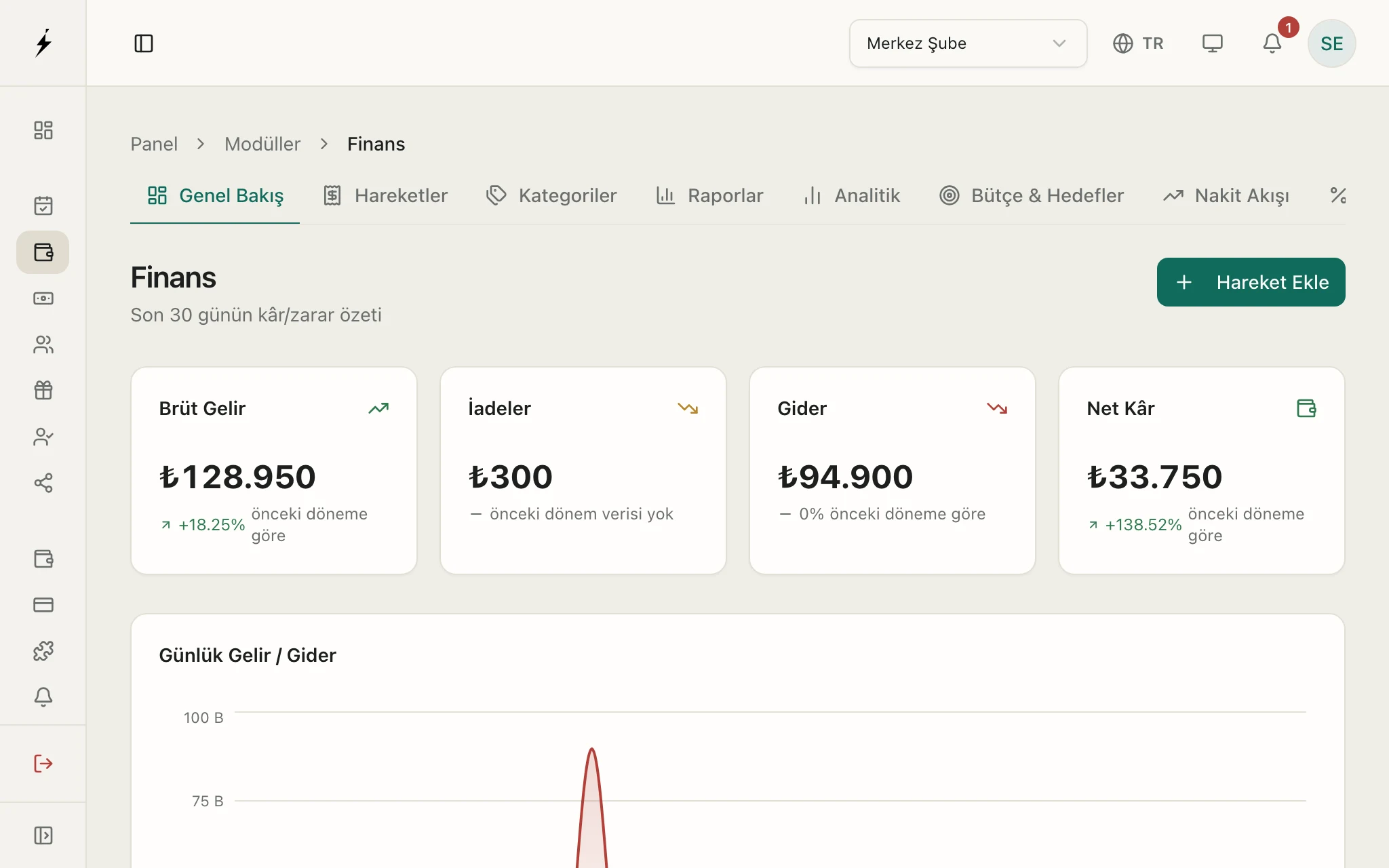Expand sidebar using bottom panel toggle
Screen dimensions: 1389x868
[x=43, y=835]
